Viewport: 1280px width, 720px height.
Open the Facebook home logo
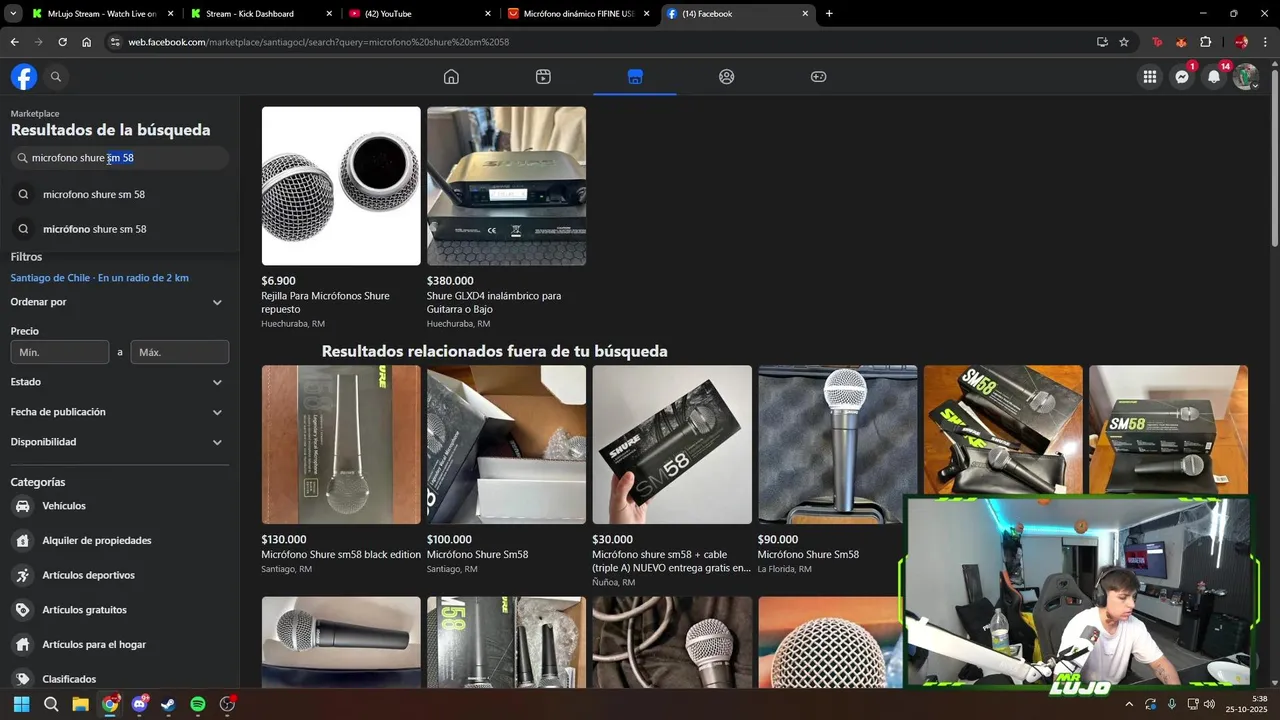[x=24, y=77]
